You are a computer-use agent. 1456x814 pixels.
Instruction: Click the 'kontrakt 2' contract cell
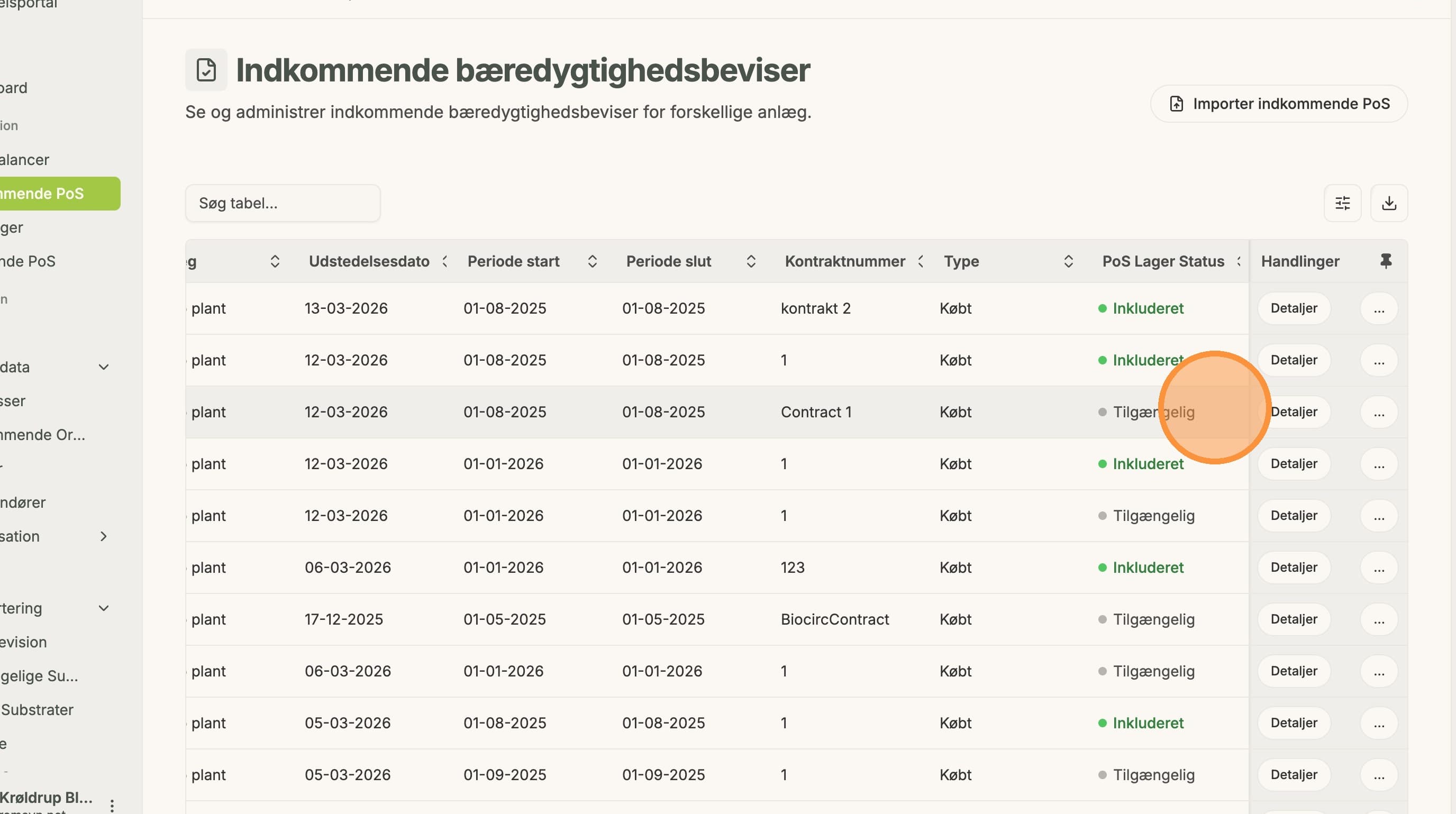815,308
